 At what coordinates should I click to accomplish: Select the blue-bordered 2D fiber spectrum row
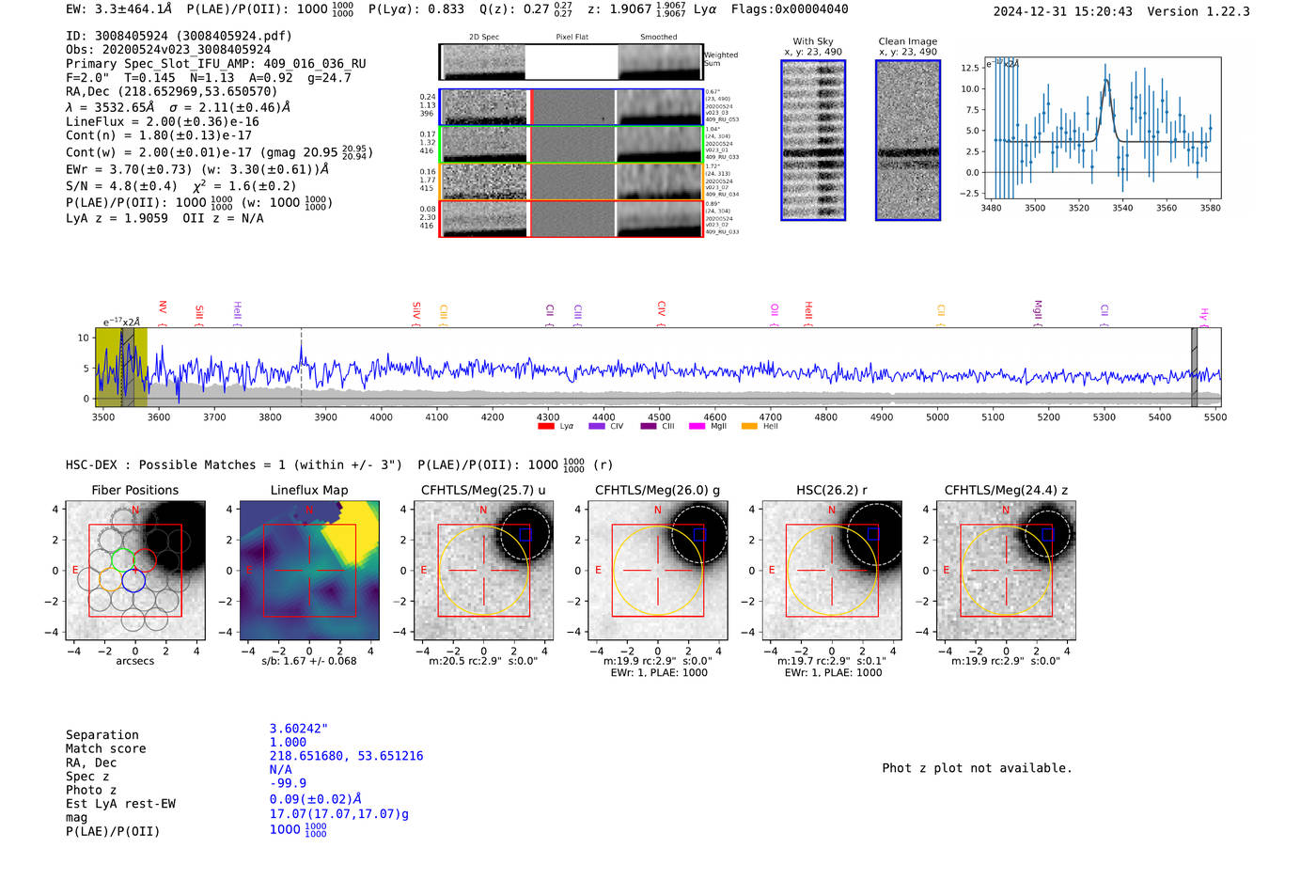point(571,107)
